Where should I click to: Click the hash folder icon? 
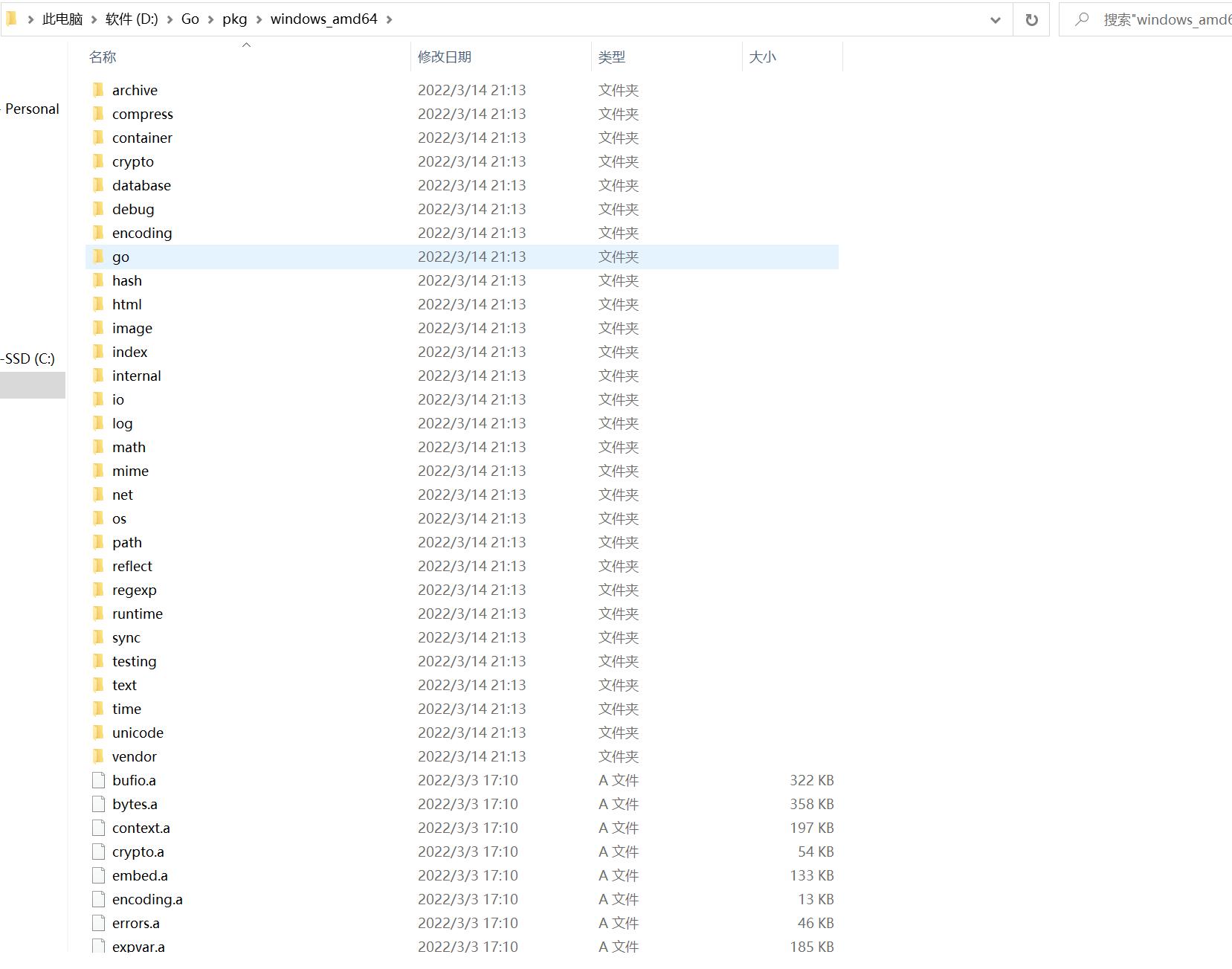(x=98, y=280)
